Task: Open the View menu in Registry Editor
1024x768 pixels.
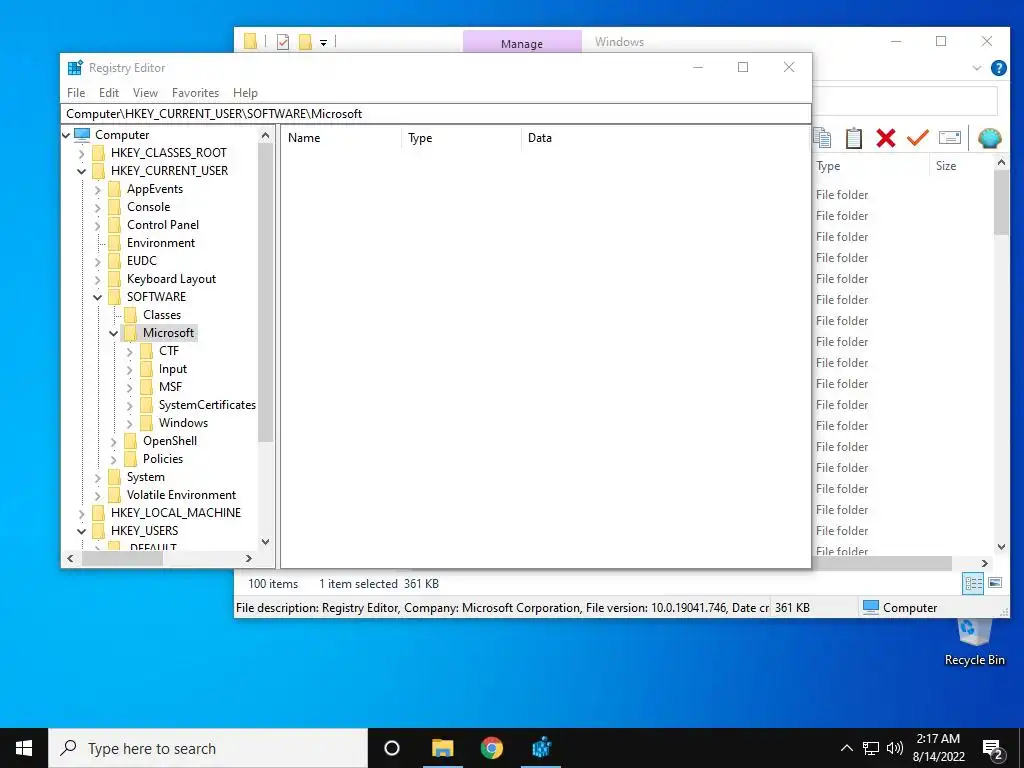Action: (145, 93)
